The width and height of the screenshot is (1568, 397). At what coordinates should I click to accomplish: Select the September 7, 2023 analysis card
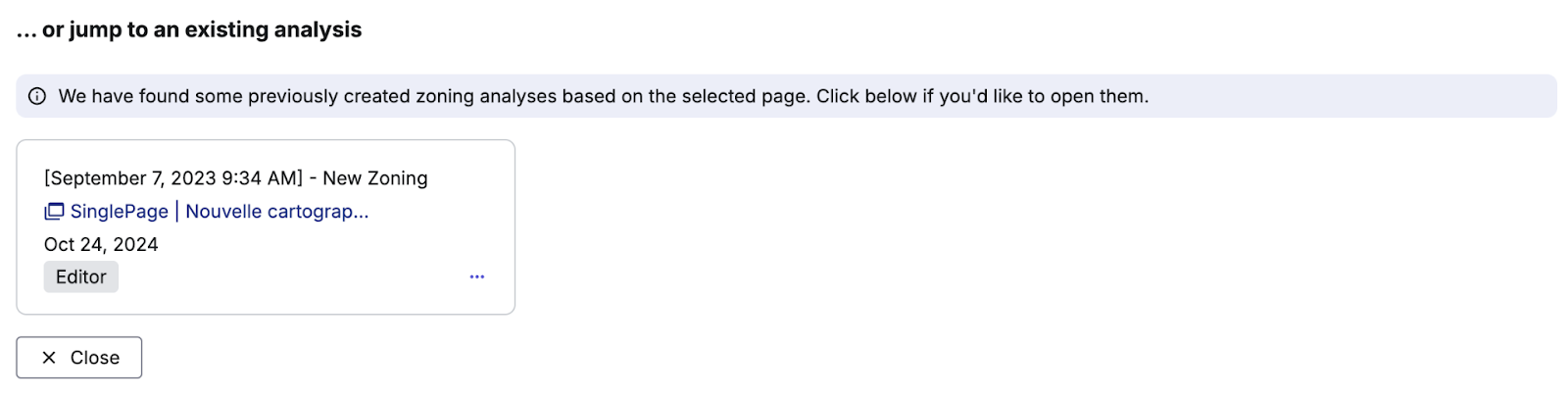(x=266, y=227)
